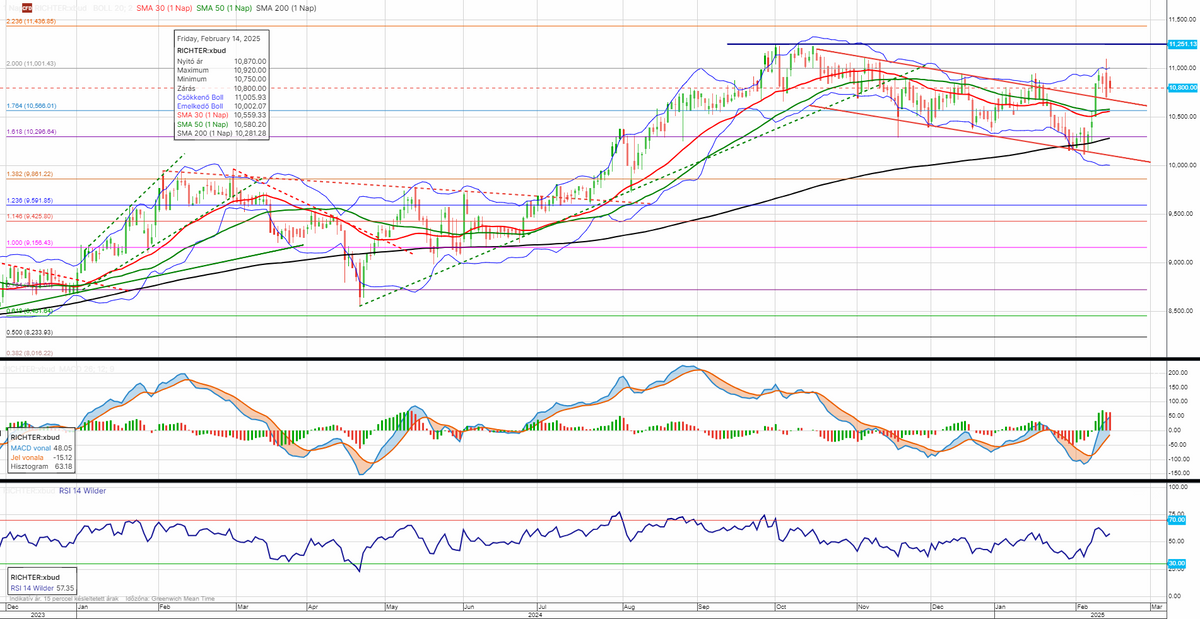Select the RSI 14 Wilder 57.35 tooltip row

pyautogui.click(x=43, y=588)
